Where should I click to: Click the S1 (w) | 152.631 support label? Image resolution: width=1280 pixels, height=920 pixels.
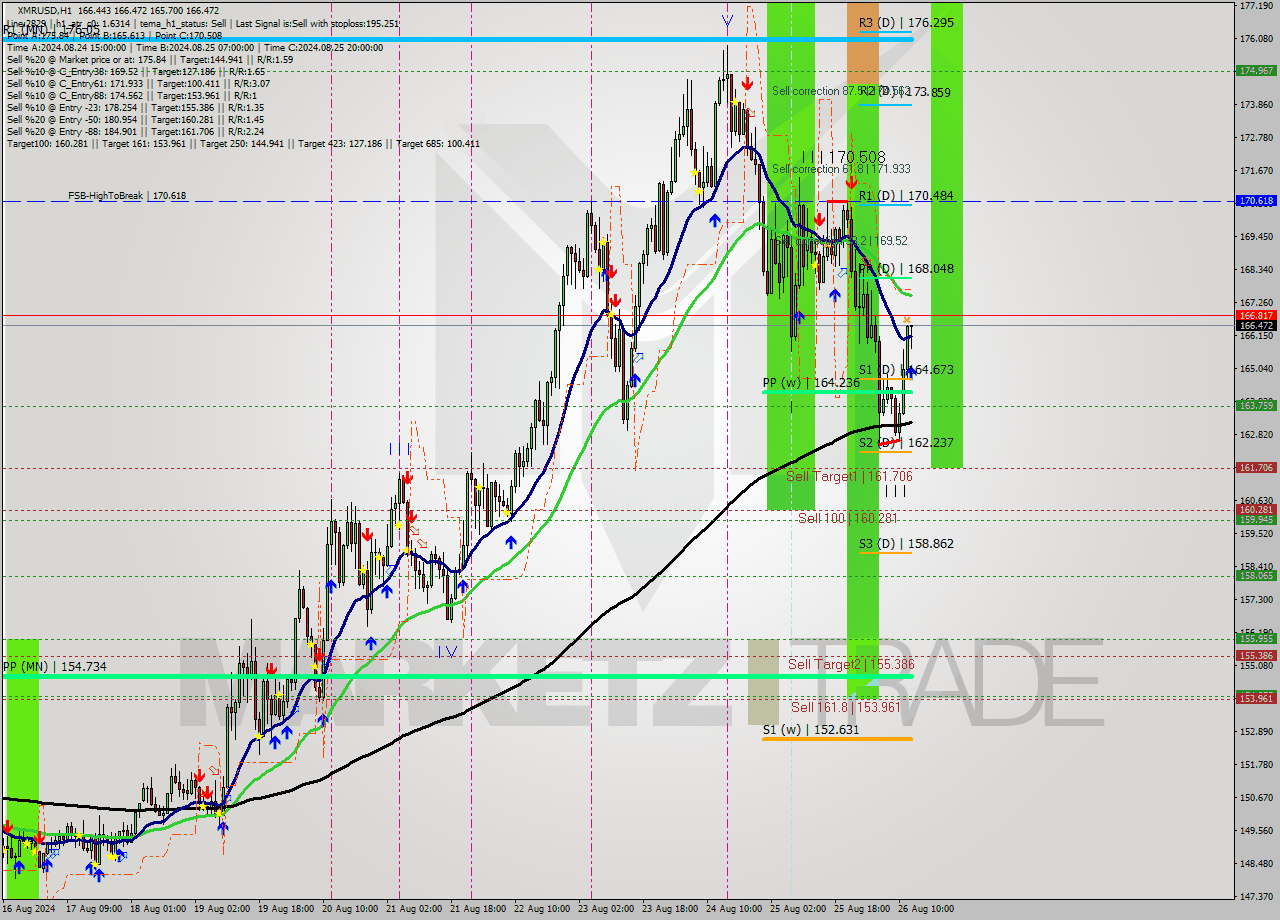tap(811, 730)
